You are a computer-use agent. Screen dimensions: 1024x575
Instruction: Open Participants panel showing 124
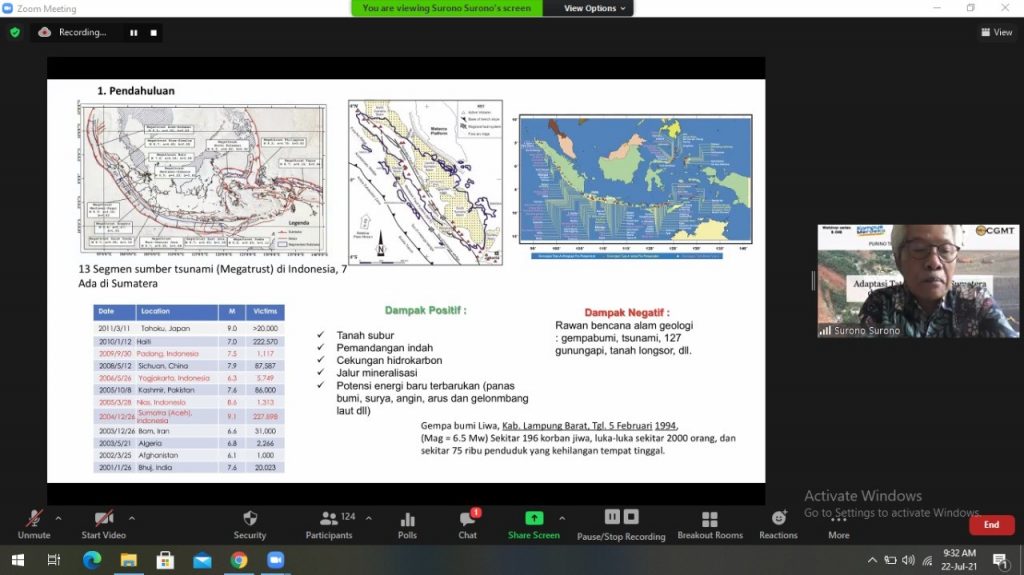click(x=328, y=525)
